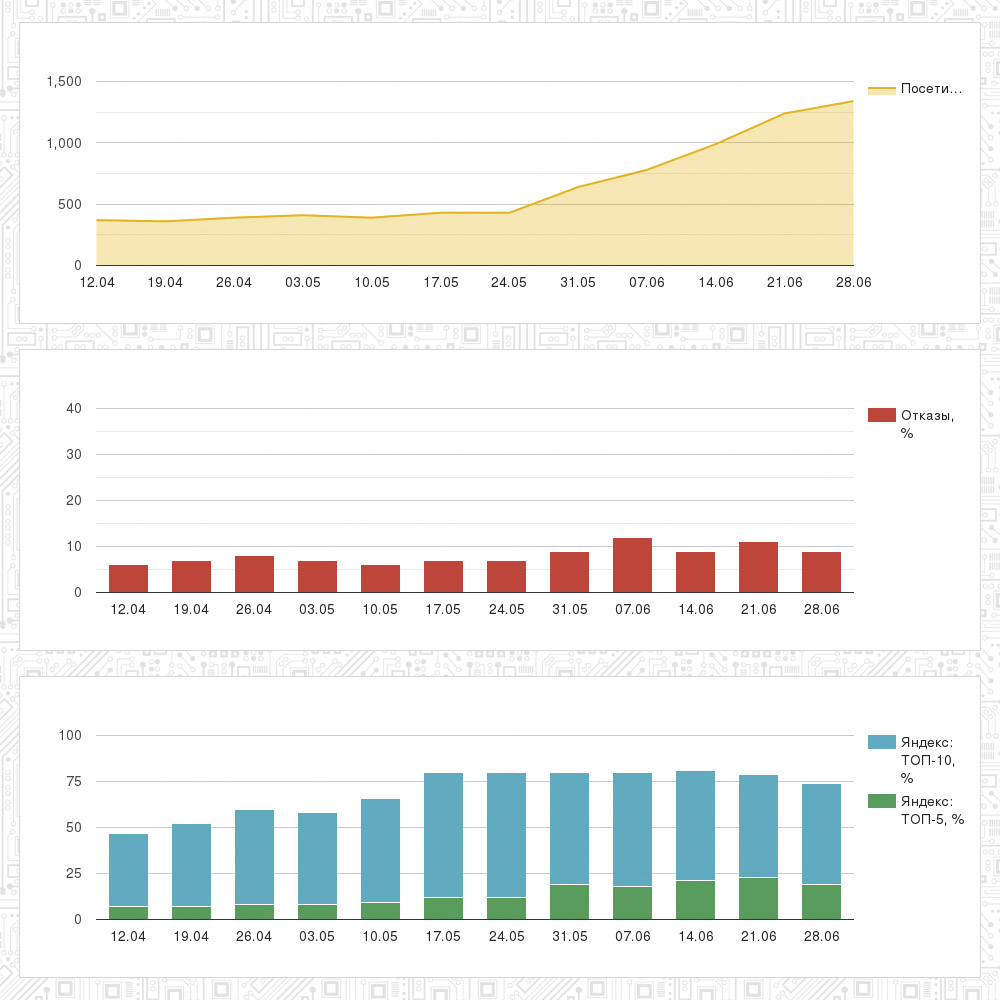1000x1000 pixels.
Task: Select the 'Яндекс: ТОП-10, %' legend label
Action: [927, 760]
